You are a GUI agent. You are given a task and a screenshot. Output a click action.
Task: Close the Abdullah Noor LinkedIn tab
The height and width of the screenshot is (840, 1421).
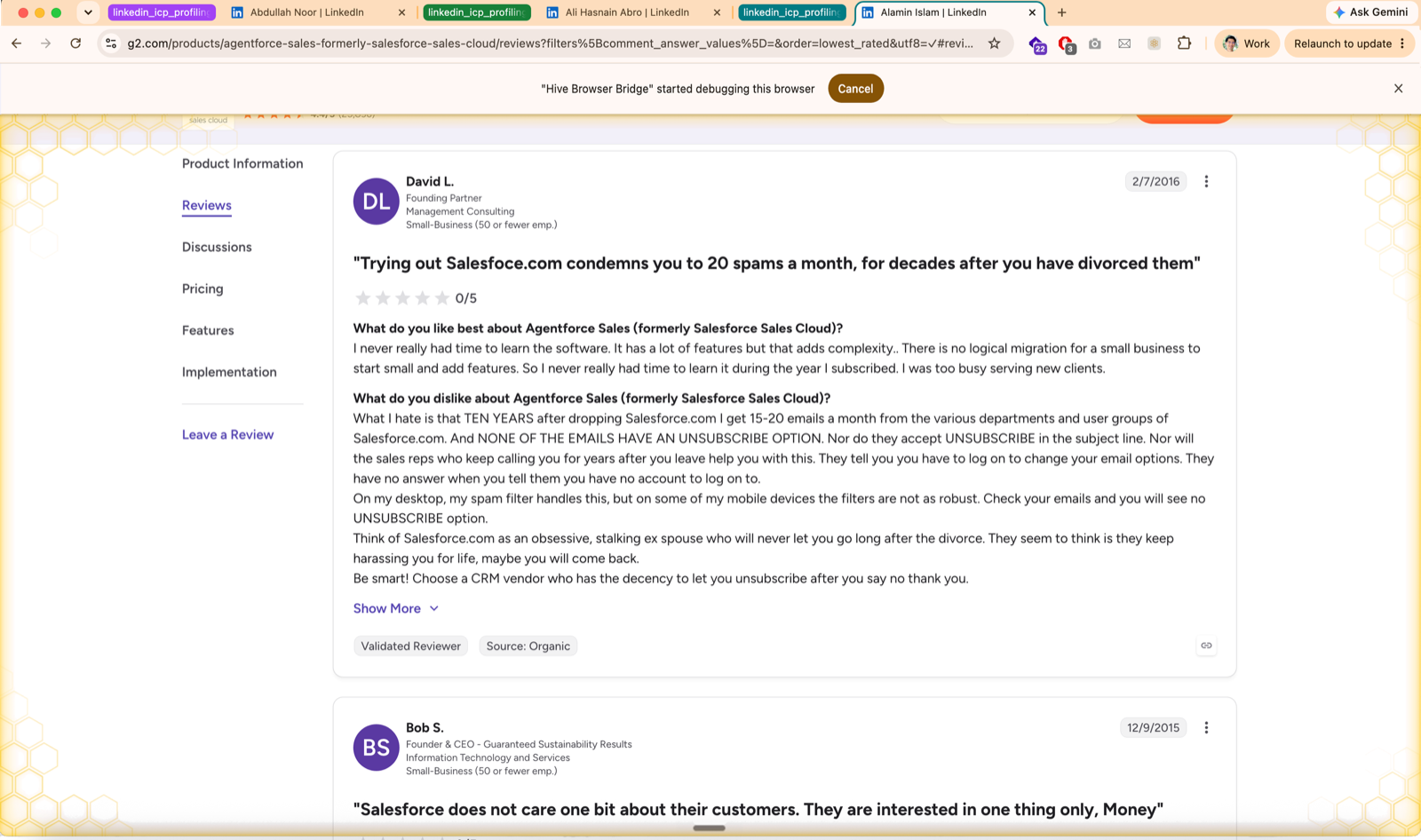[401, 12]
